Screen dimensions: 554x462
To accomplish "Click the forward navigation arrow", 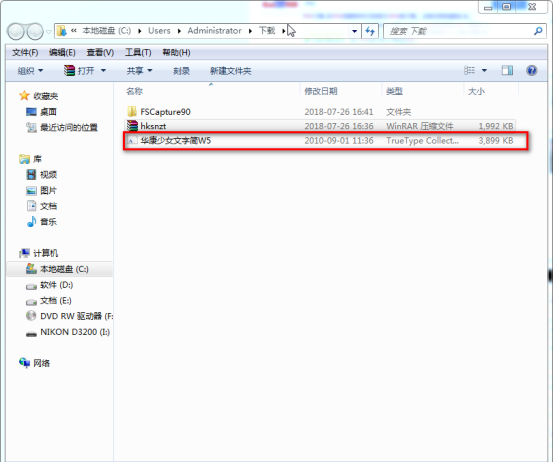I will pyautogui.click(x=35, y=31).
